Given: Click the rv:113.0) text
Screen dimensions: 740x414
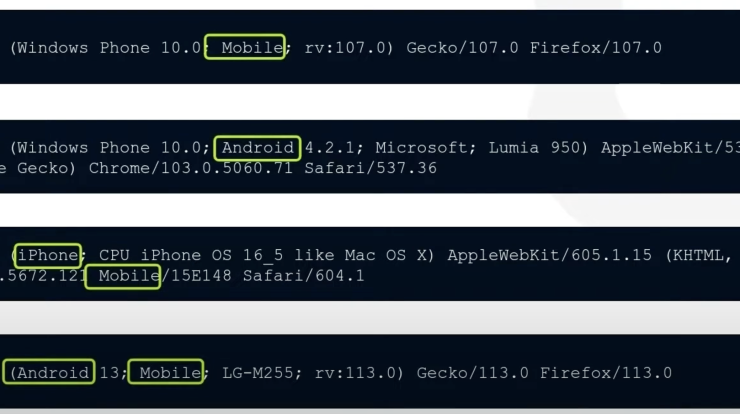Looking at the screenshot, I should pos(359,373).
